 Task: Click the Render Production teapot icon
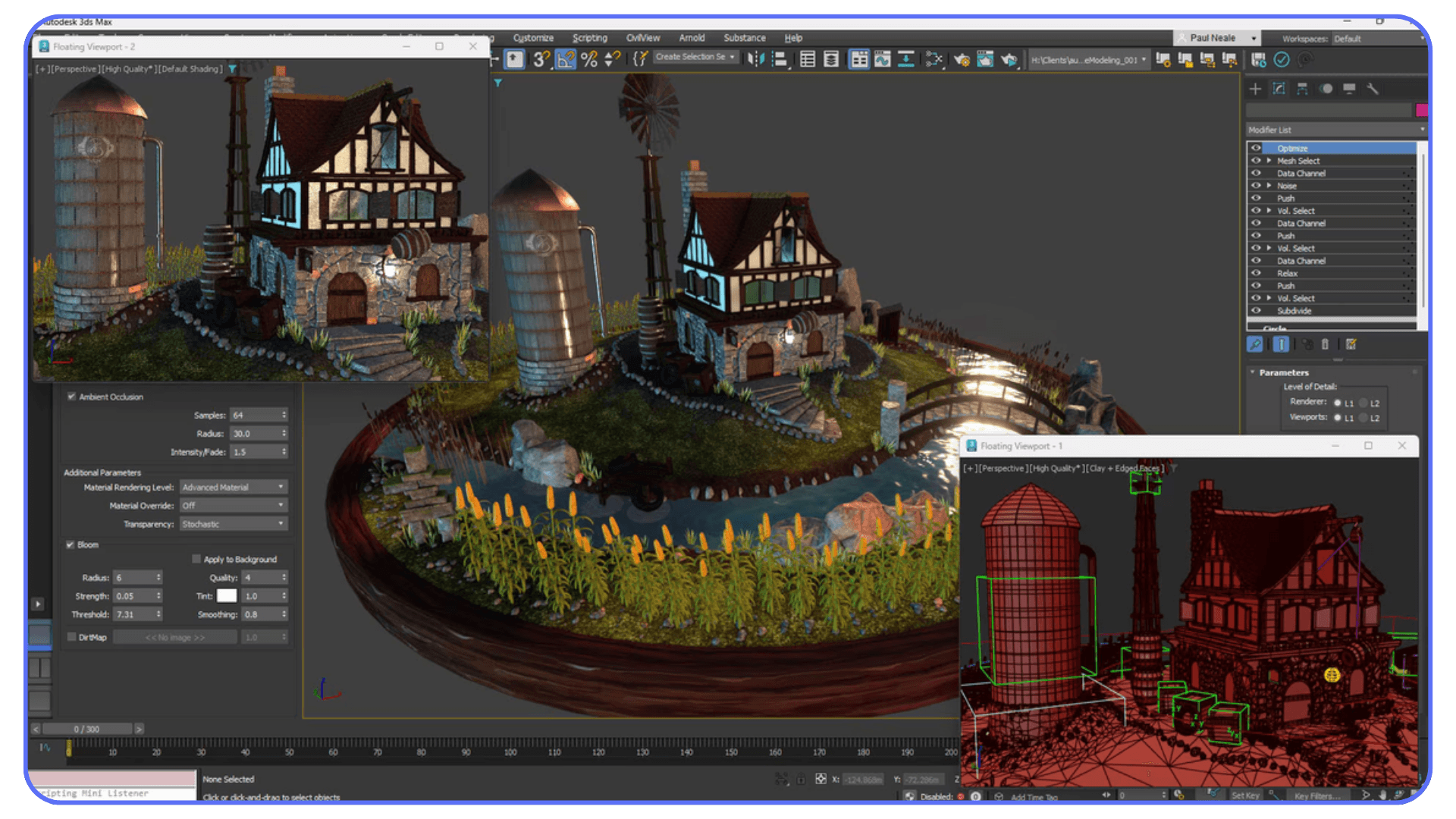point(1009,59)
